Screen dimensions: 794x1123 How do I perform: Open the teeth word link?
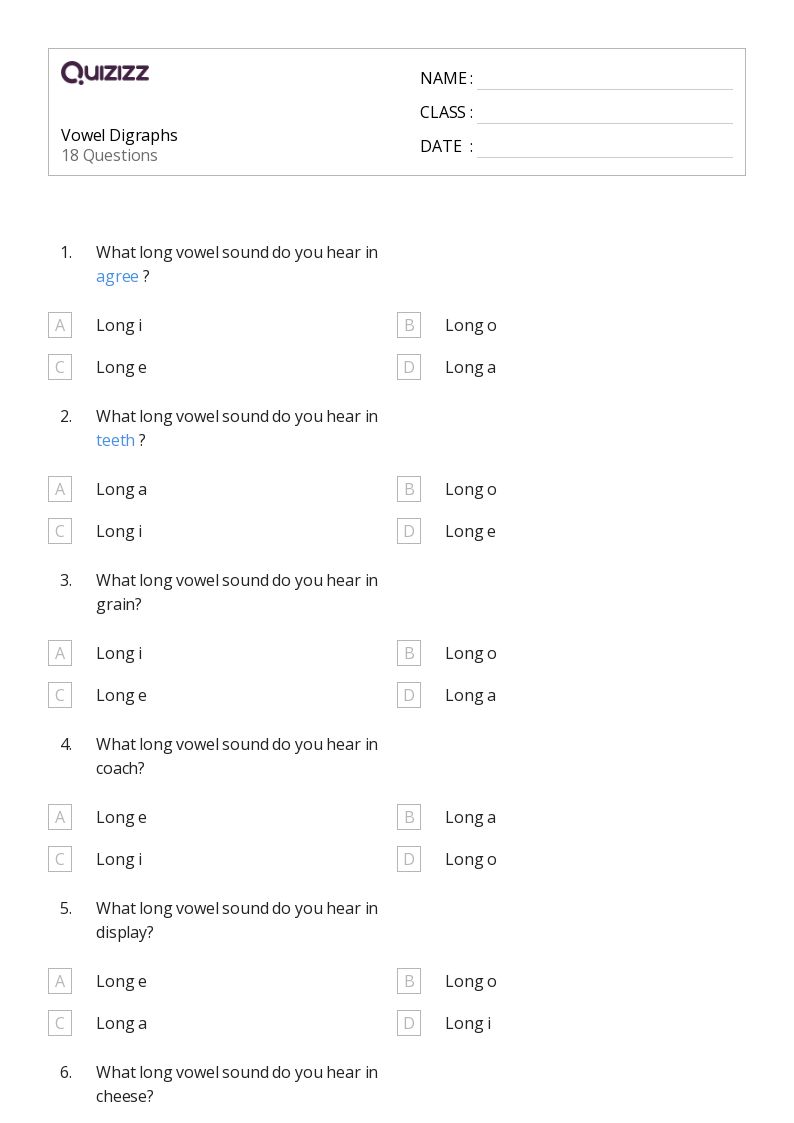[x=115, y=440]
